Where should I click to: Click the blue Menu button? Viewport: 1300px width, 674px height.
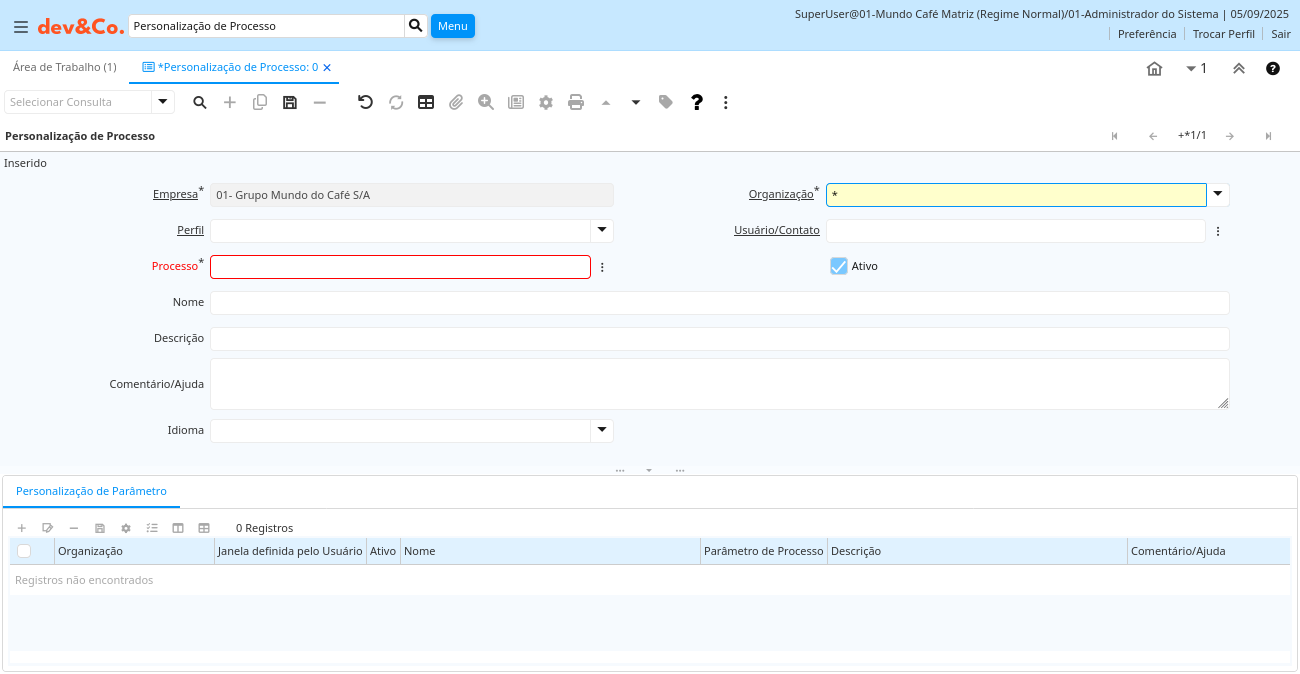pos(452,26)
